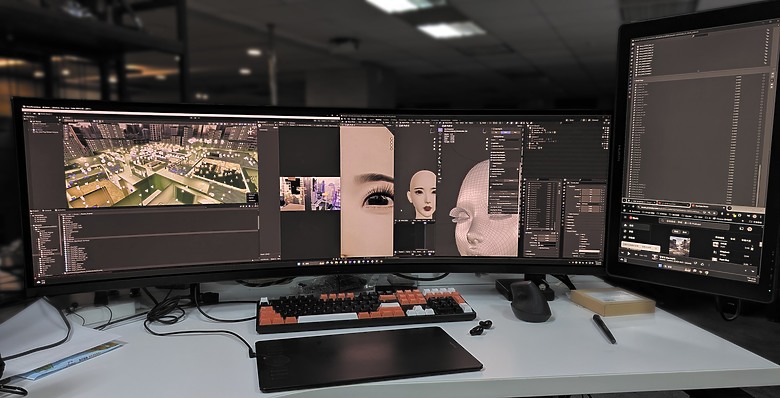Viewport: 780px width, 398px height.
Task: Focus the YouTube Music search bar
Action: click(x=694, y=224)
